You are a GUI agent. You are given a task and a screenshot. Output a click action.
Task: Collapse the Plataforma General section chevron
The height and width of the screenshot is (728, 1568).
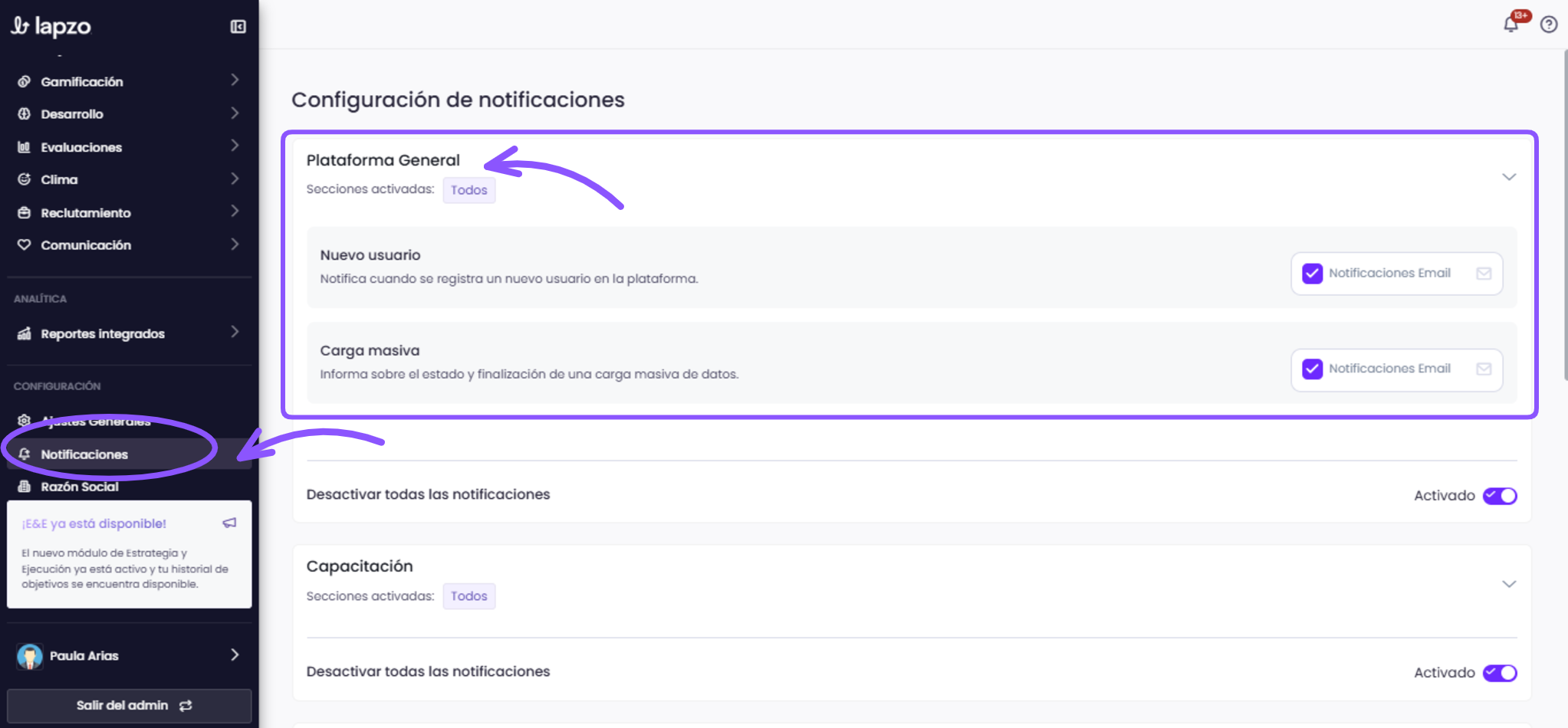(x=1509, y=177)
